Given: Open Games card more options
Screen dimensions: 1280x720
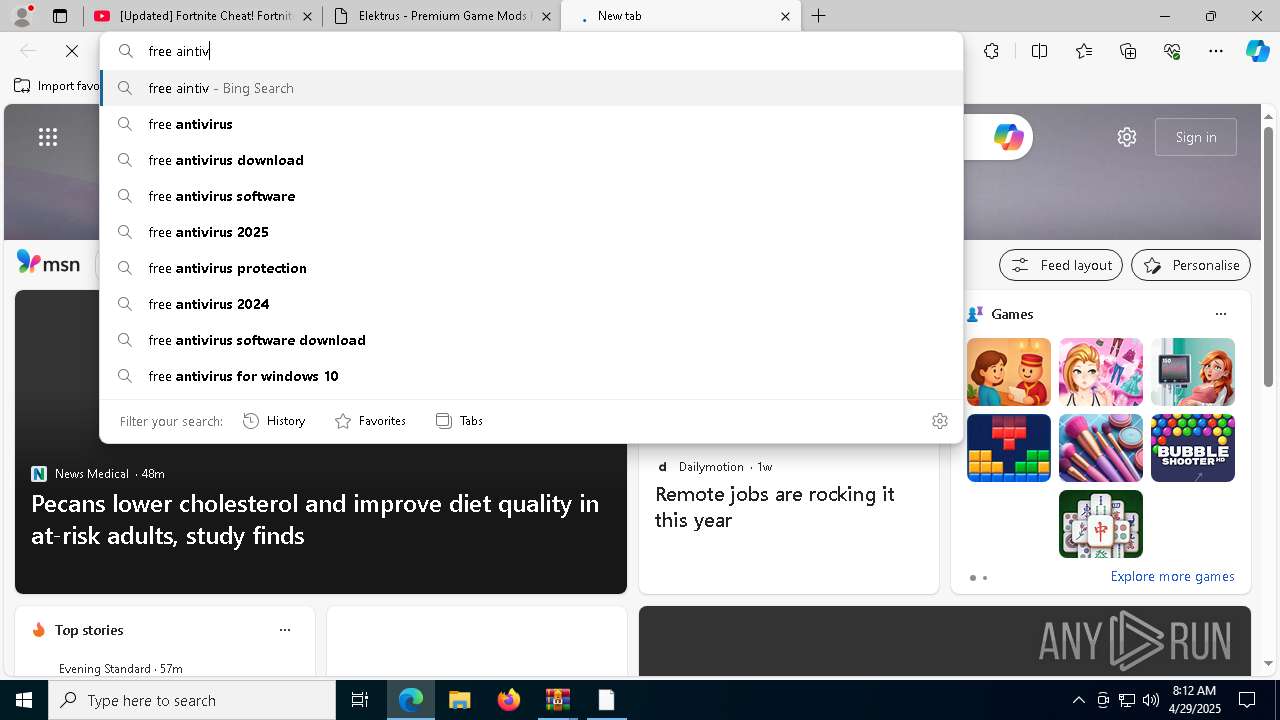Looking at the screenshot, I should [1221, 314].
